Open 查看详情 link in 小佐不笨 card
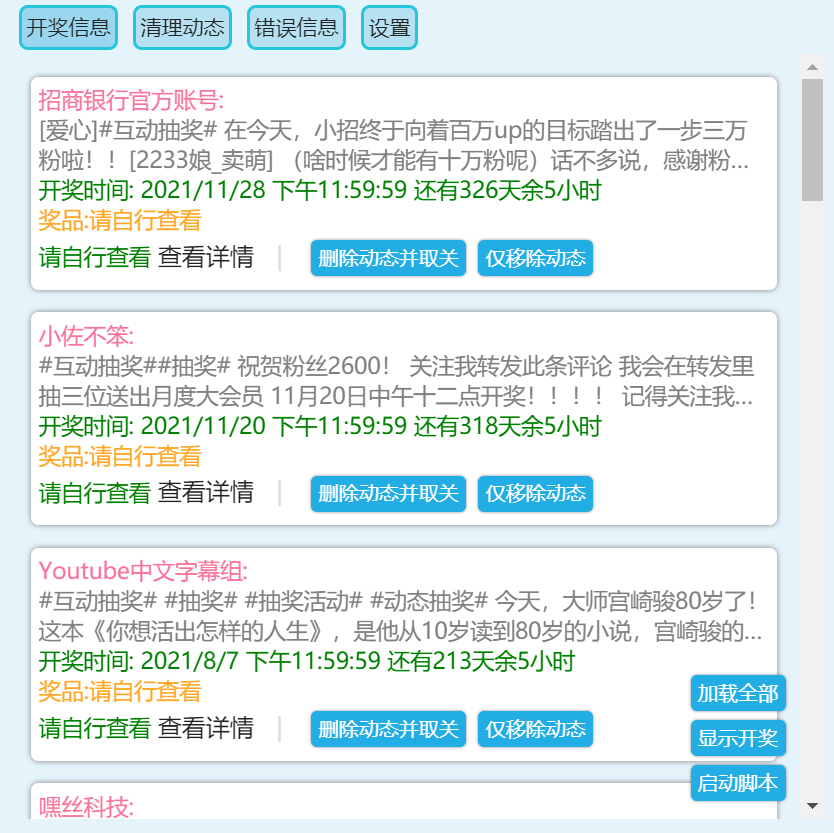Screen dimensions: 834x833 pos(206,493)
